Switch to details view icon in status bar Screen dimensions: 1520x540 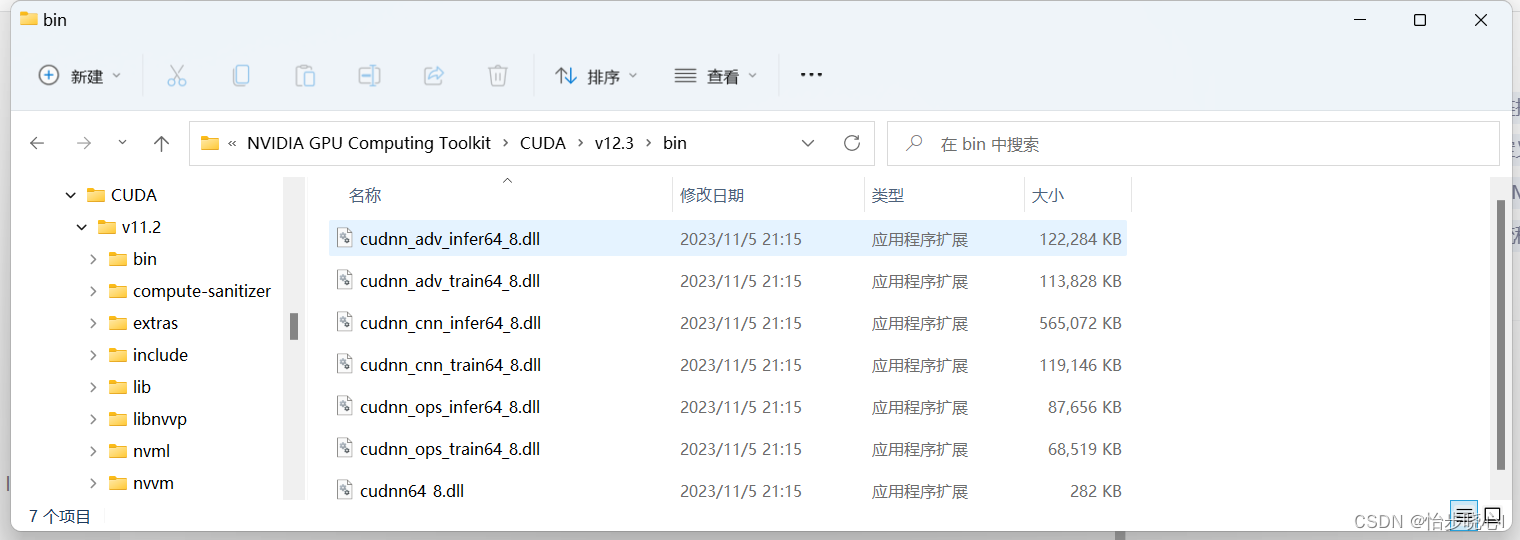coord(1463,516)
